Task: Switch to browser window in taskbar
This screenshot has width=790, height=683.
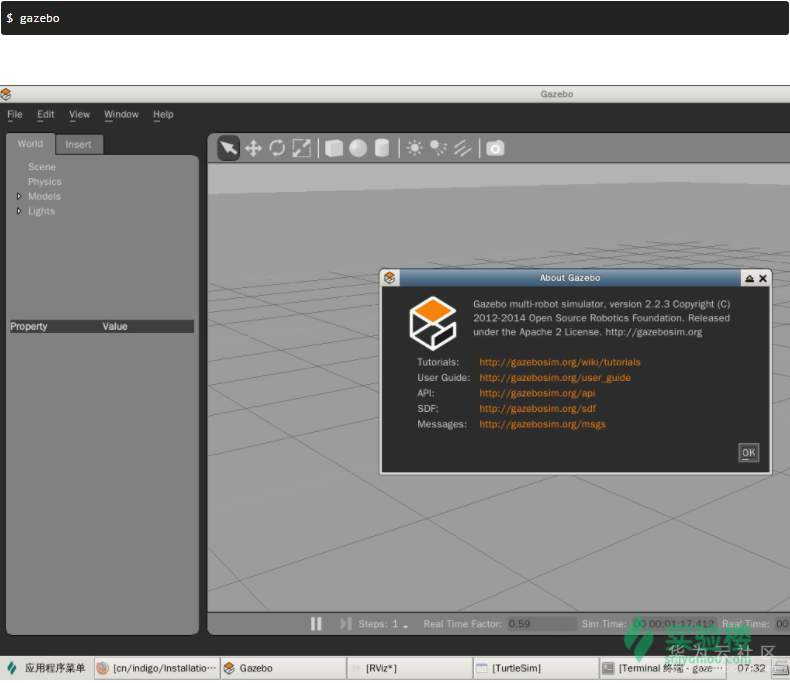Action: pyautogui.click(x=157, y=668)
